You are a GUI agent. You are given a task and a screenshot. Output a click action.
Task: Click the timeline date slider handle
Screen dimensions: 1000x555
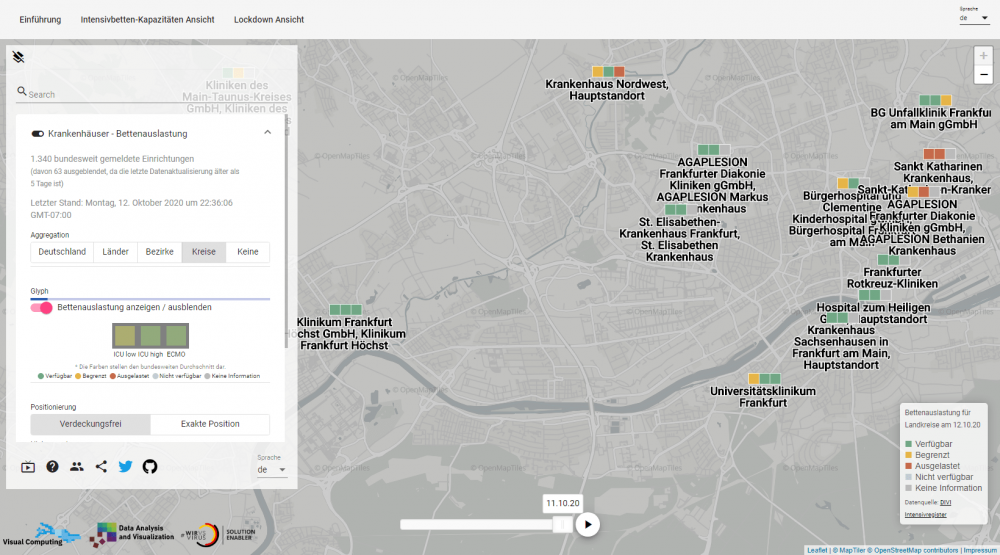(x=563, y=524)
